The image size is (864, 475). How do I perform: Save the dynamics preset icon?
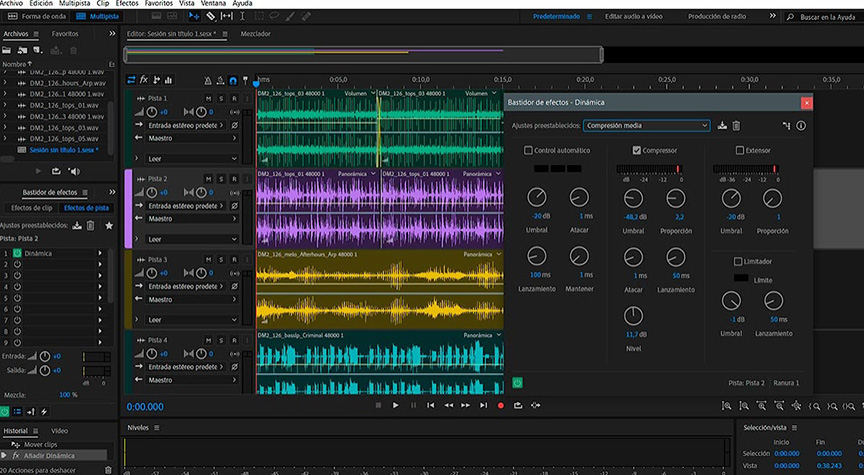(722, 126)
